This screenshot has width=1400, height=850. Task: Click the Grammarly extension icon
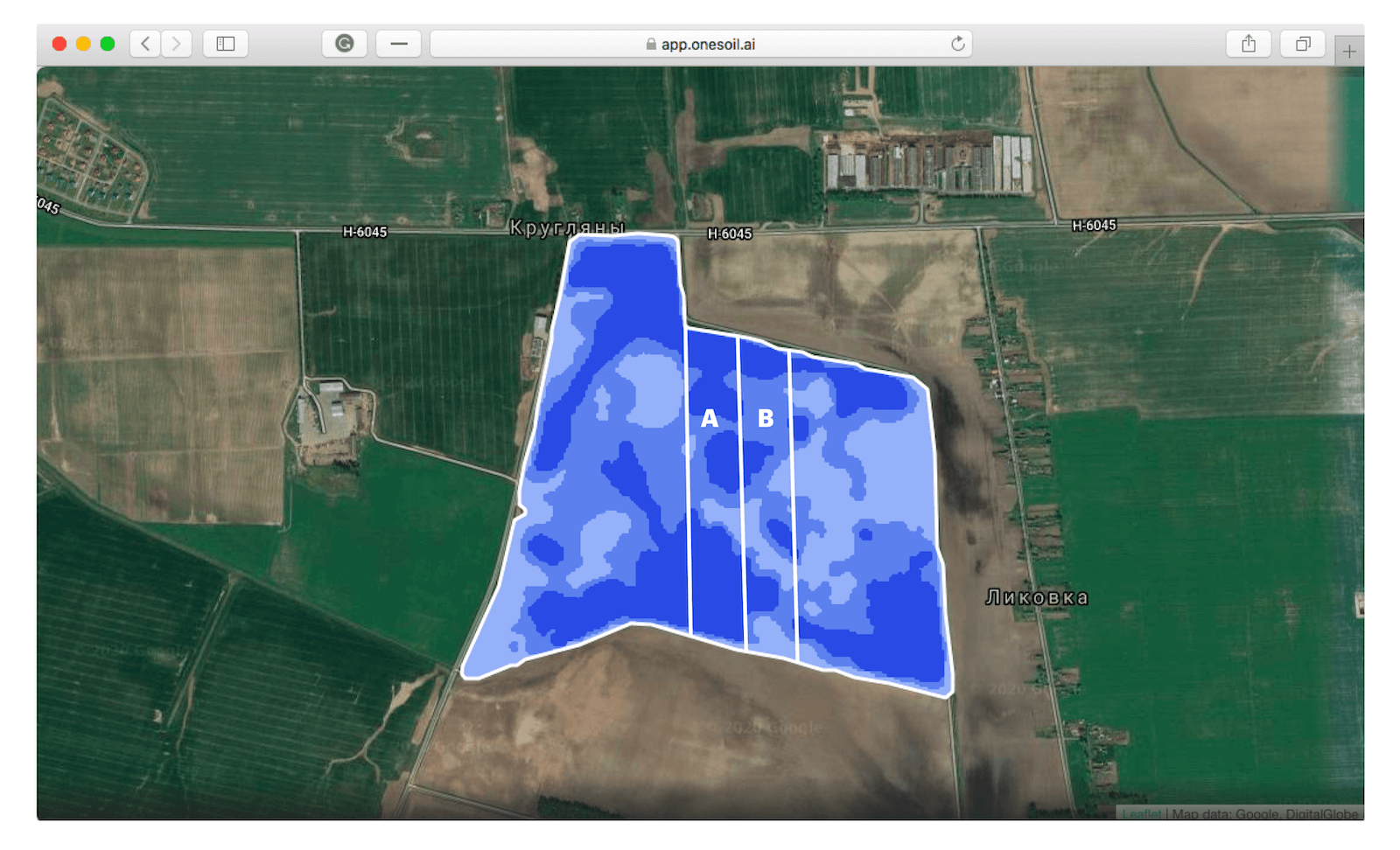[x=345, y=43]
